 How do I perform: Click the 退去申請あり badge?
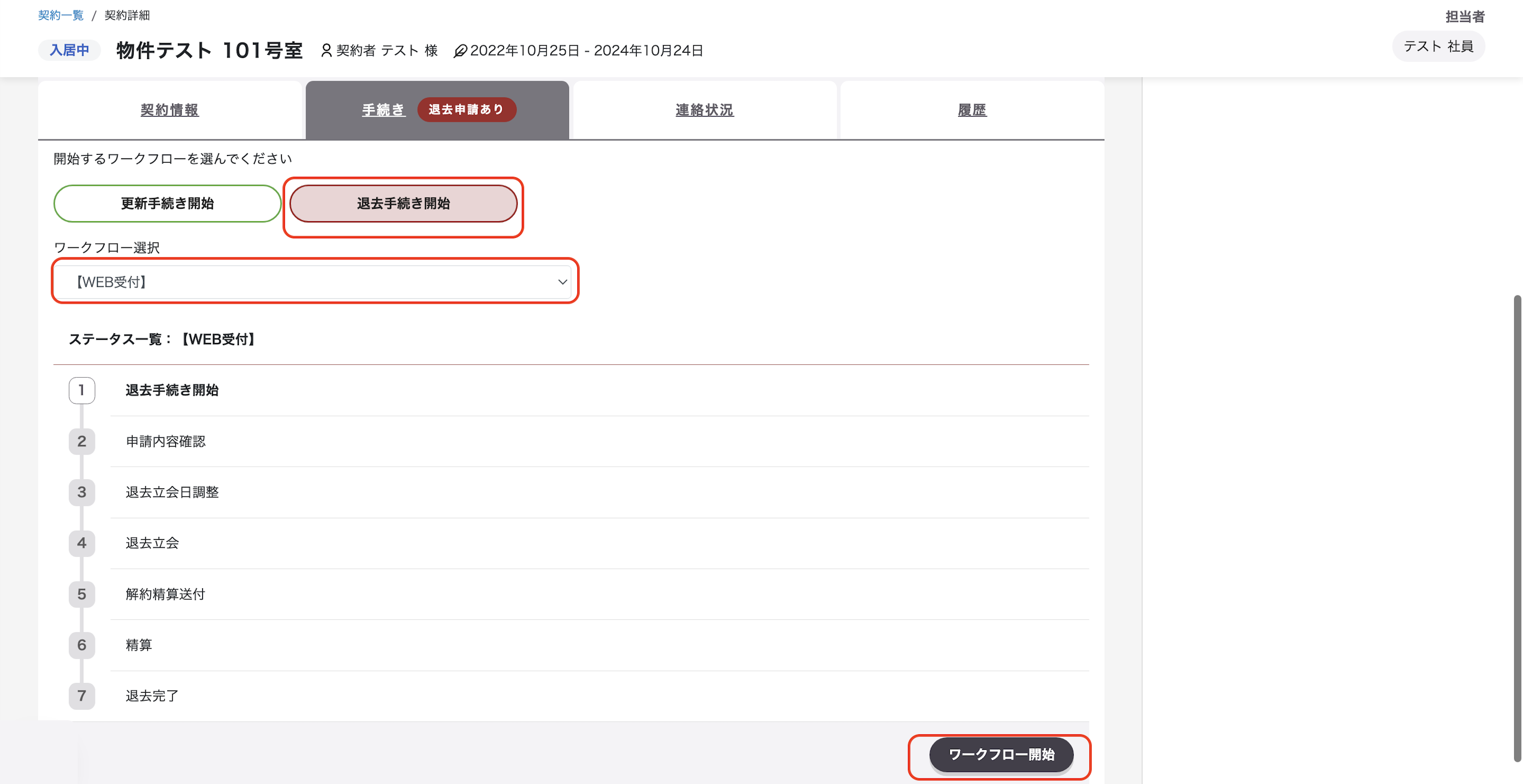pyautogui.click(x=466, y=110)
